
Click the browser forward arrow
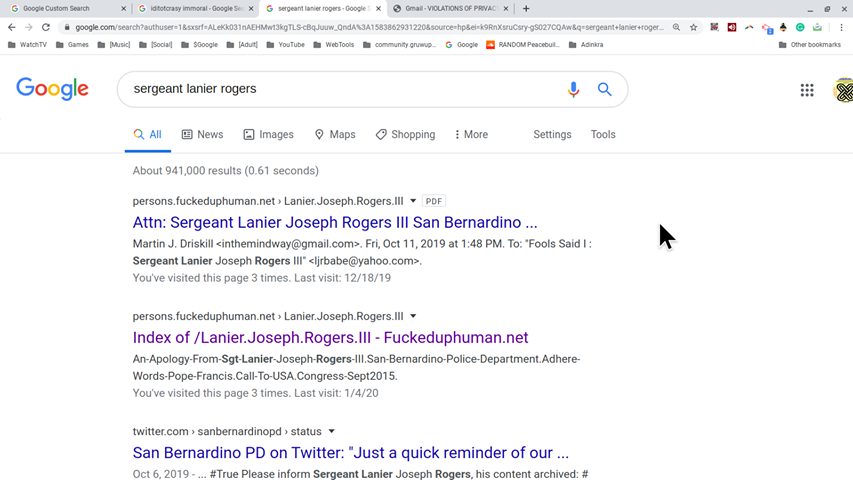click(x=29, y=27)
